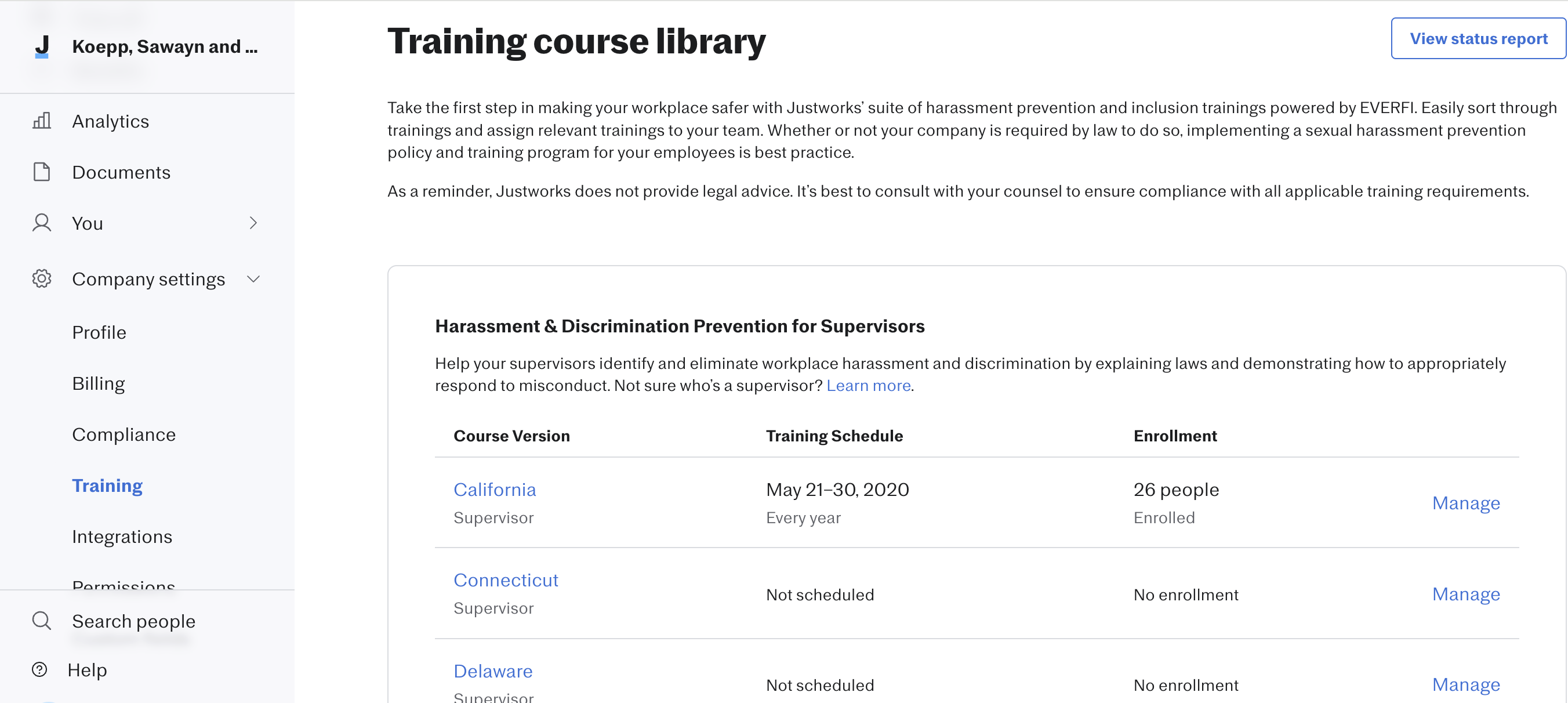Viewport: 1568px width, 703px height.
Task: Manage the Connecticut course enrollment
Action: [x=1466, y=594]
